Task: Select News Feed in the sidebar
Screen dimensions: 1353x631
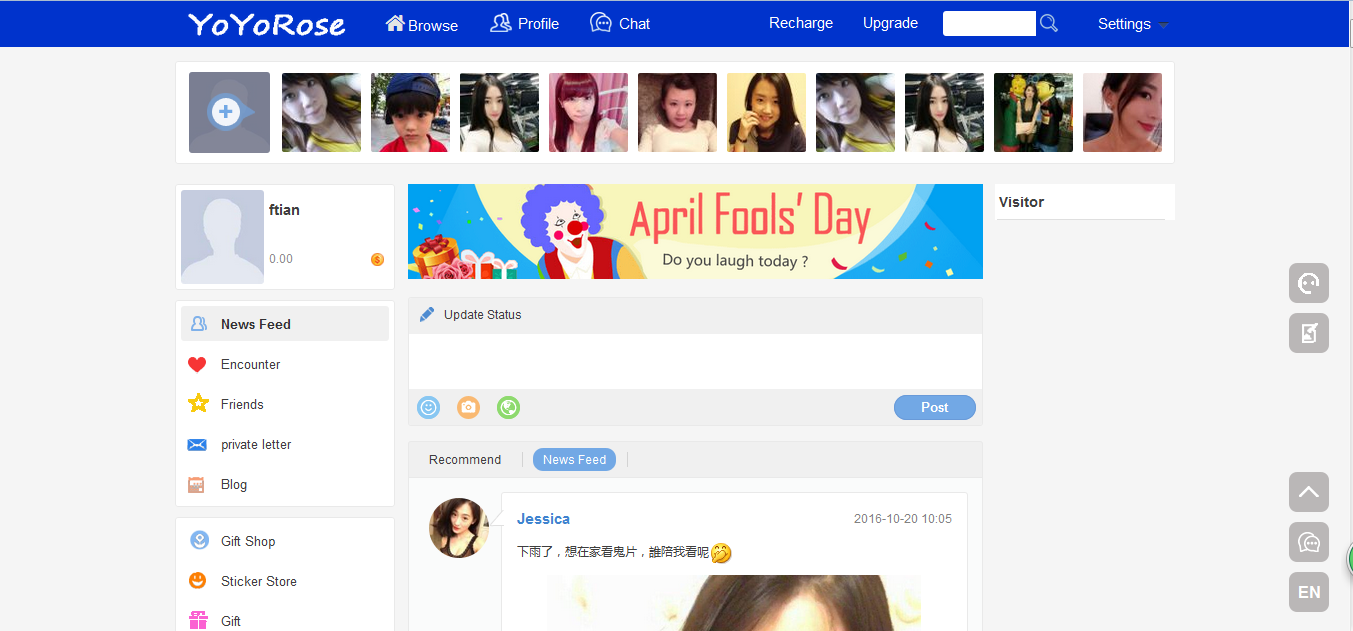Action: click(x=285, y=324)
